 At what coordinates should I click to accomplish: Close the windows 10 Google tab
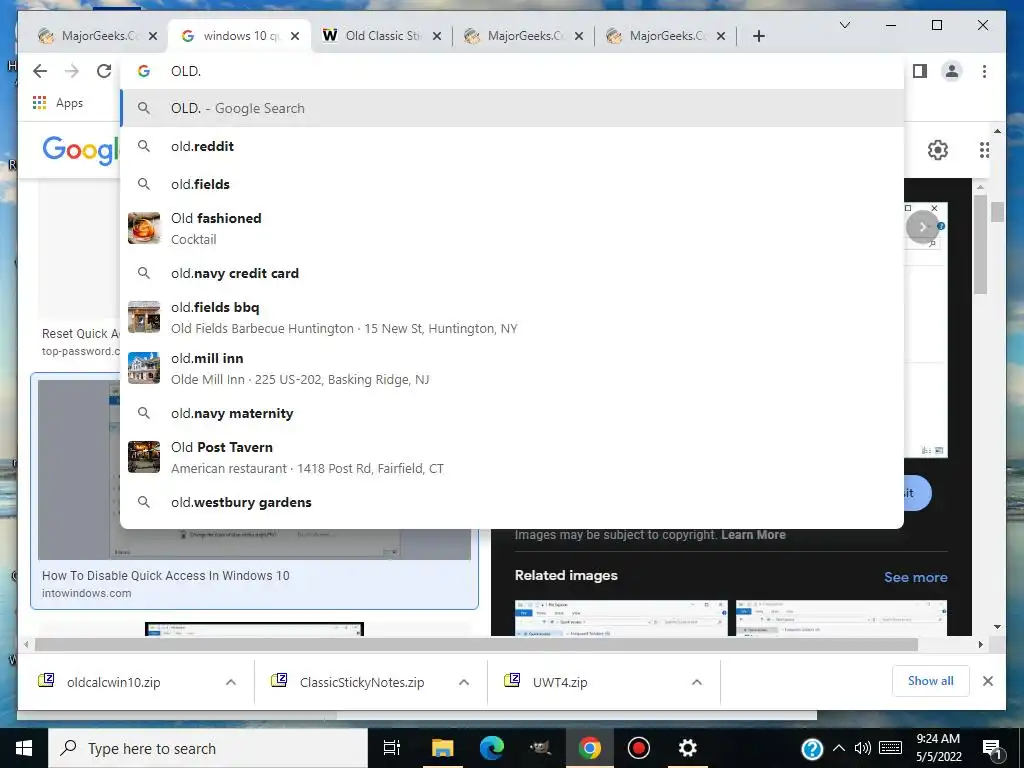295,36
